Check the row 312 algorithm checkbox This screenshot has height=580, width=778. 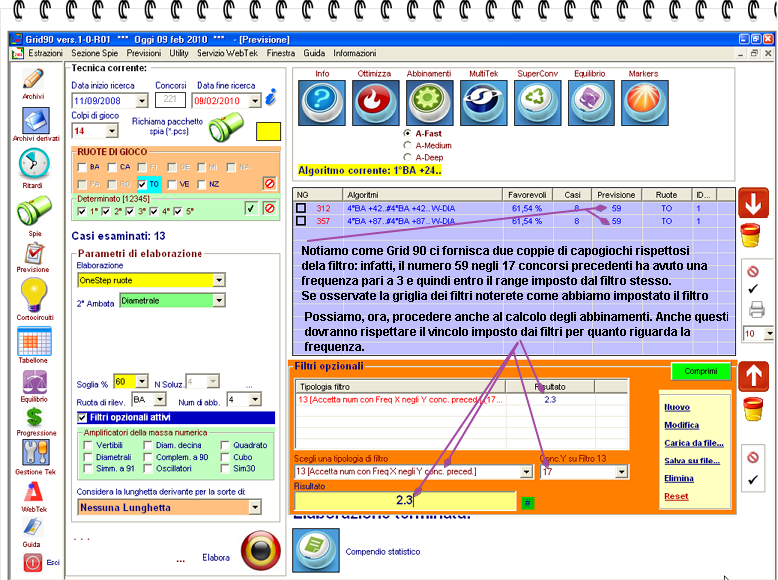(301, 208)
